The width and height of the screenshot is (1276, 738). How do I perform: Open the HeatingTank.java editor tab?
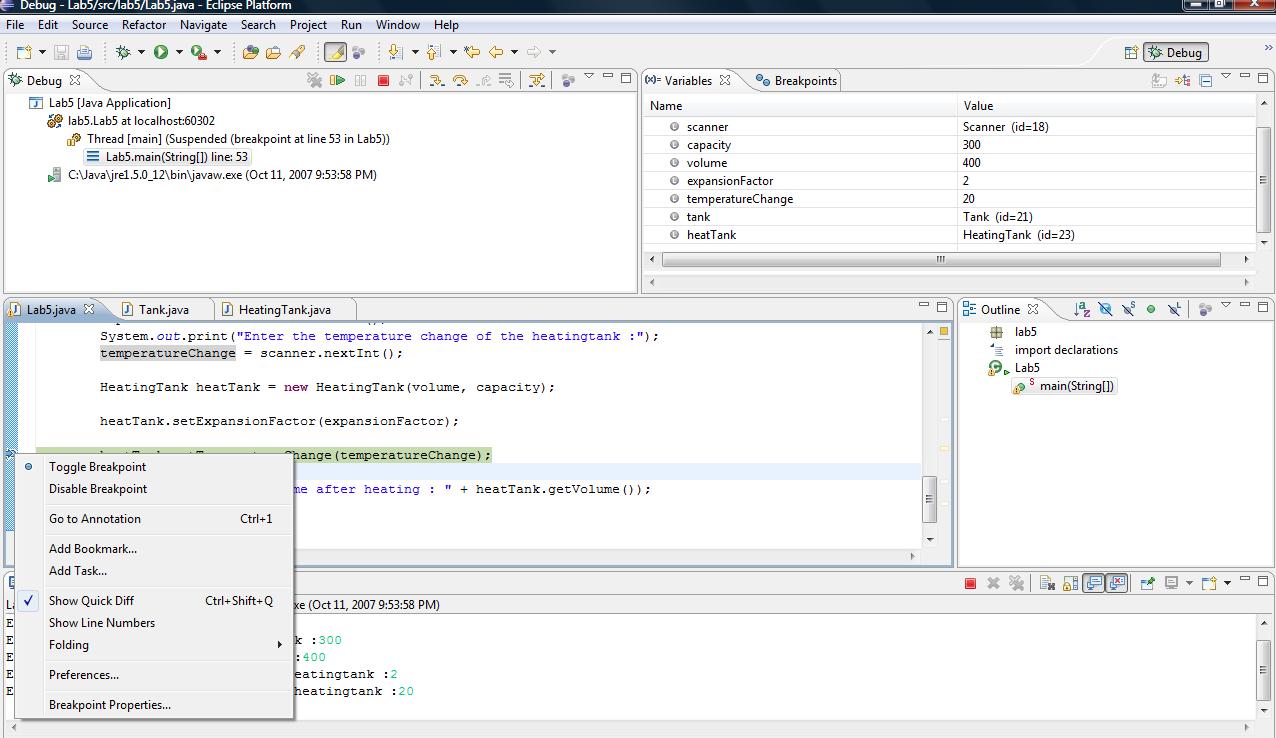(284, 310)
